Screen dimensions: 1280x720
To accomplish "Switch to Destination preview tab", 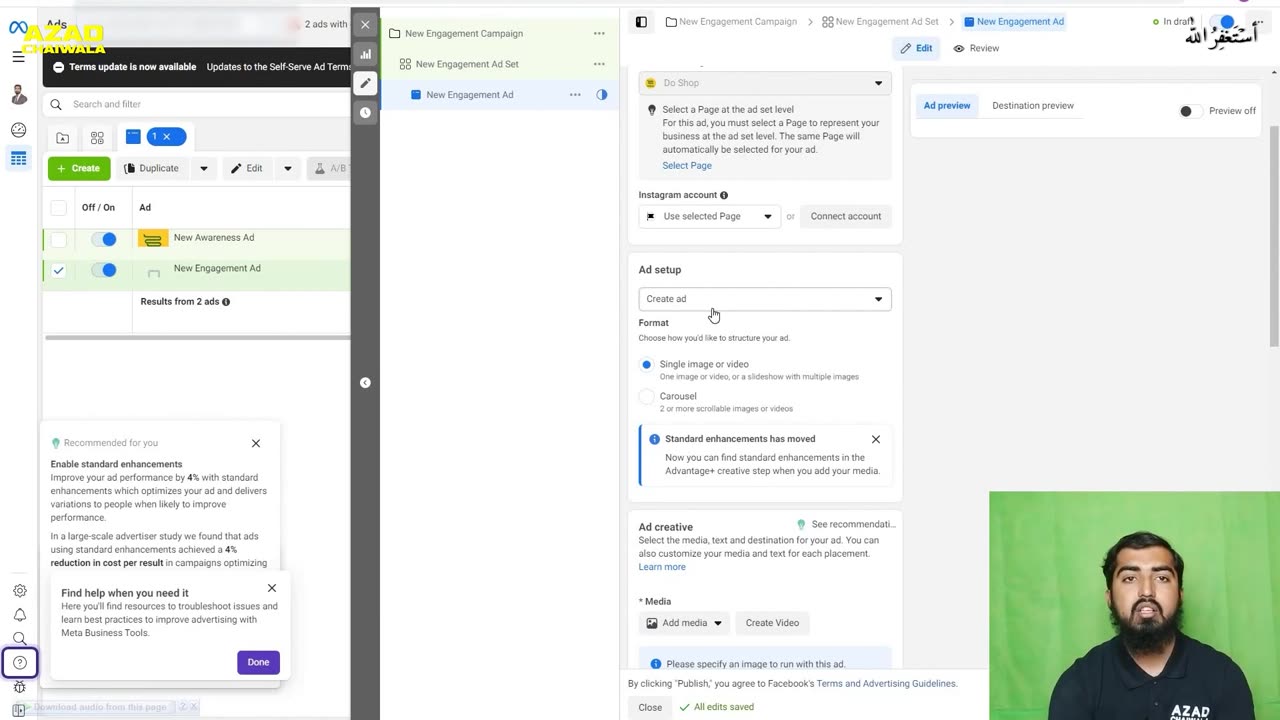I will pyautogui.click(x=1033, y=106).
